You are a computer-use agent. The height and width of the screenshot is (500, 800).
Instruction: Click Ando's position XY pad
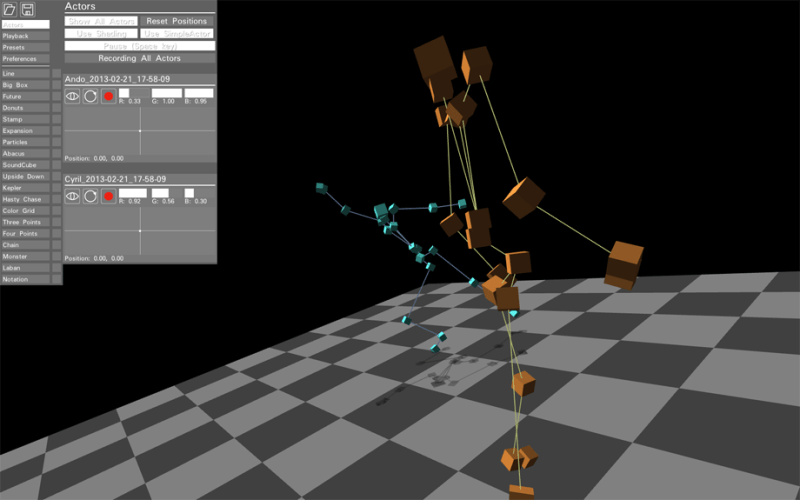[x=140, y=131]
